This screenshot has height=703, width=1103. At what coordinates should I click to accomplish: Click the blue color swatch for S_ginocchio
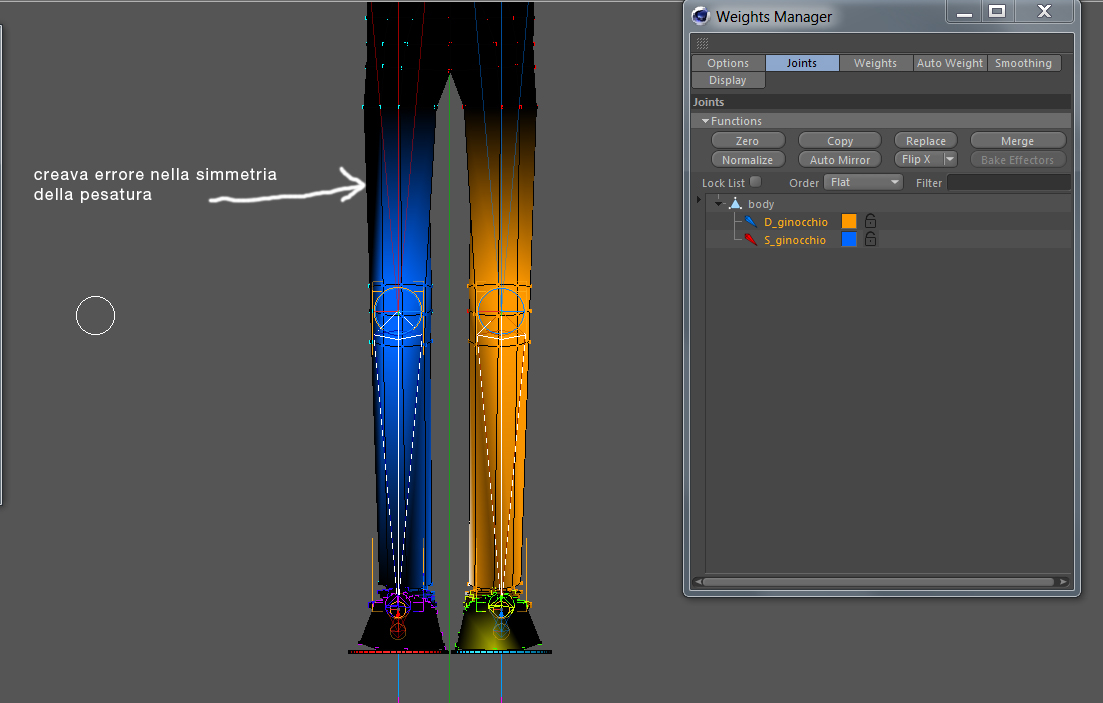[849, 239]
